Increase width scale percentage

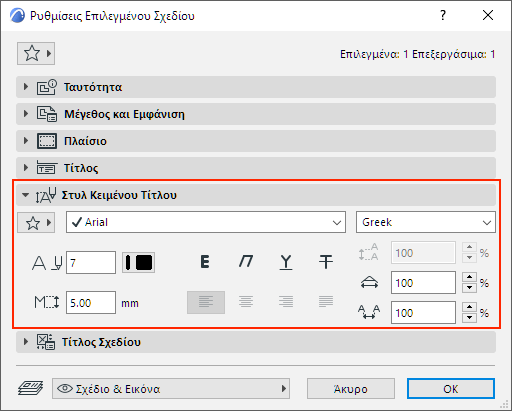click(469, 277)
